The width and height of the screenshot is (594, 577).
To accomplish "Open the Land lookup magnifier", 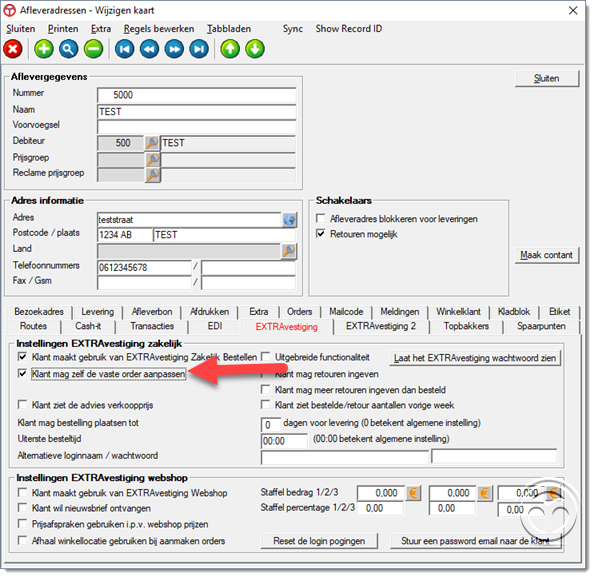I will [289, 251].
